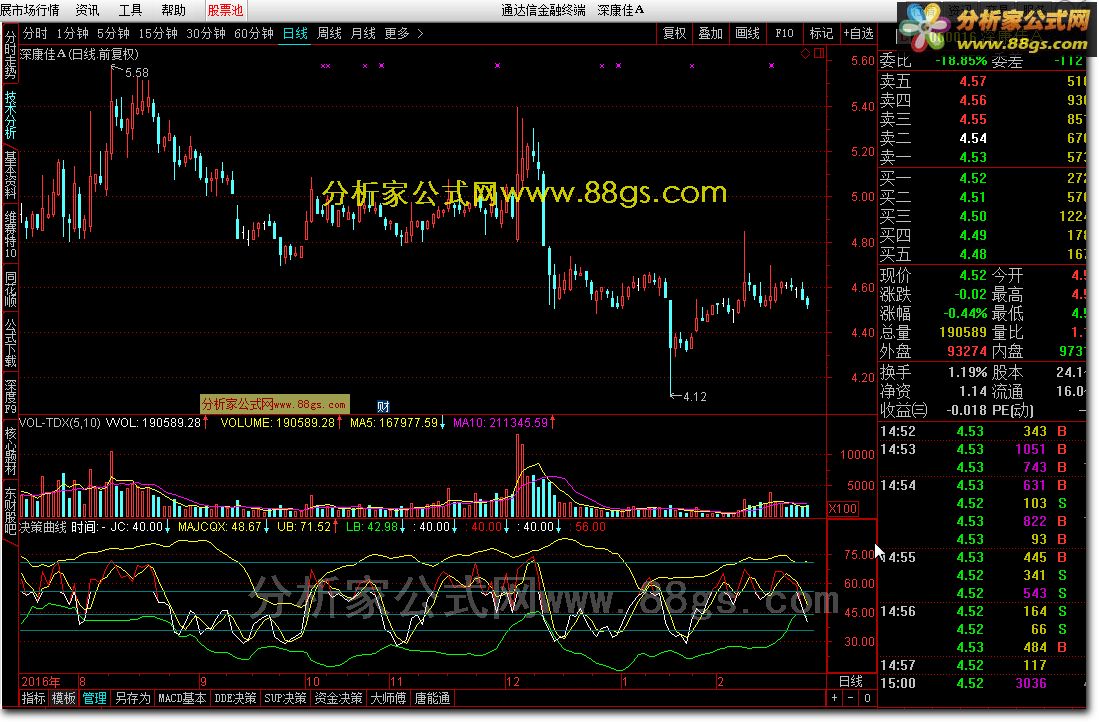1099x722 pixels.
Task: Click the 另存为 save-as tab
Action: (132, 698)
